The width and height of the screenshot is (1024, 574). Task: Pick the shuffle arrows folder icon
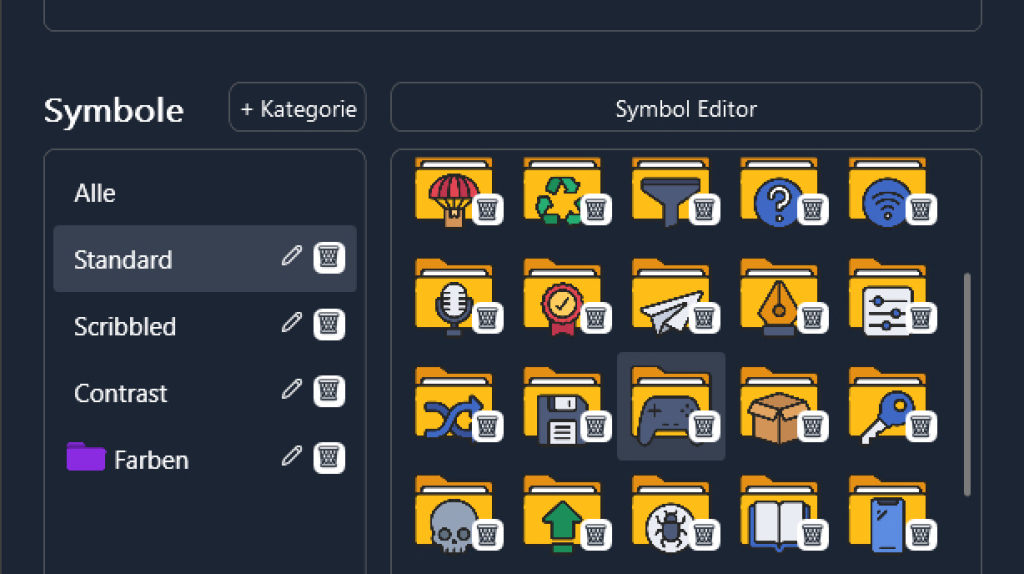coord(445,406)
